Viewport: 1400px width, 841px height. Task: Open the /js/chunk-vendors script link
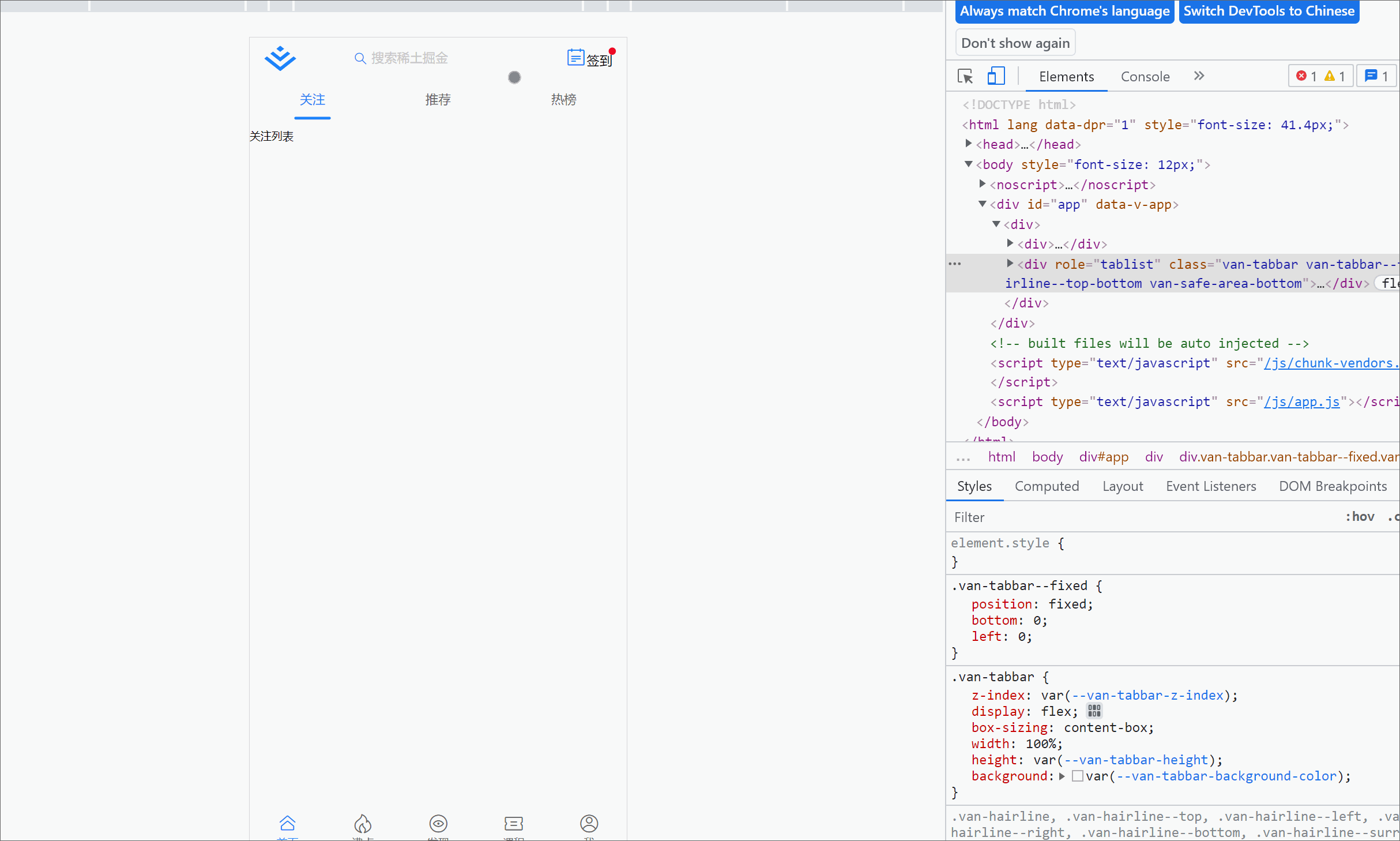pos(1331,363)
